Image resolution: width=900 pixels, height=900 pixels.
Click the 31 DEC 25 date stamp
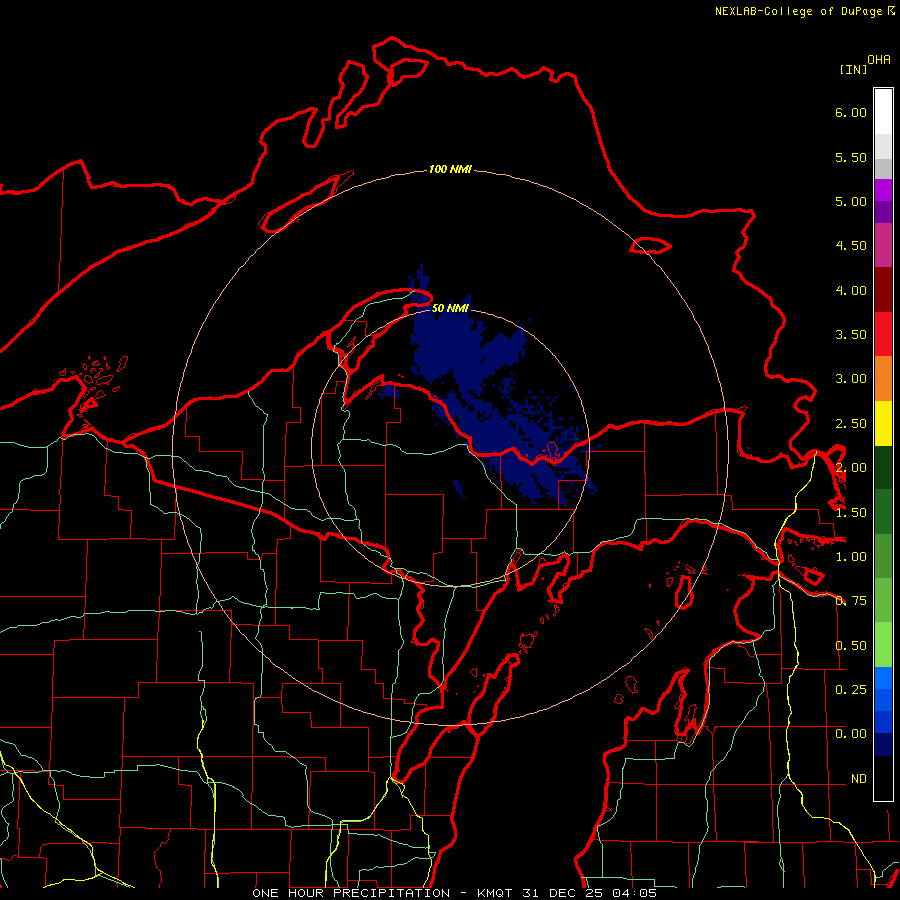(562, 893)
